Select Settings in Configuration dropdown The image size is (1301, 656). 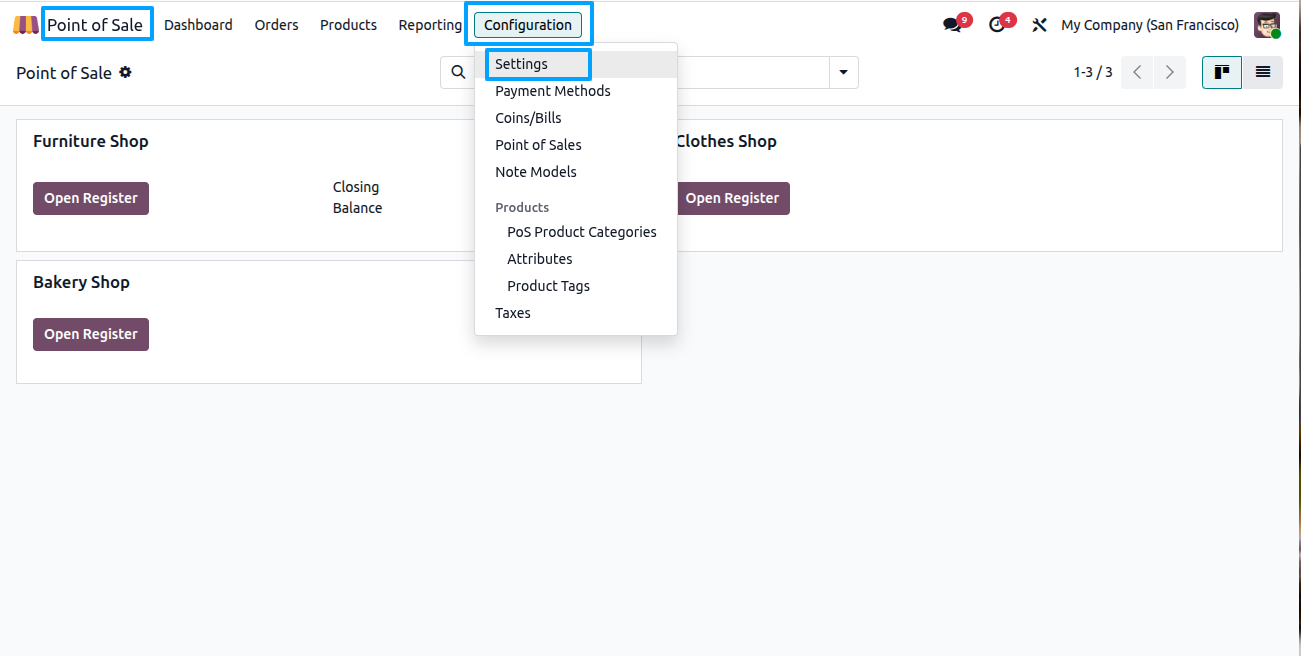click(x=576, y=64)
